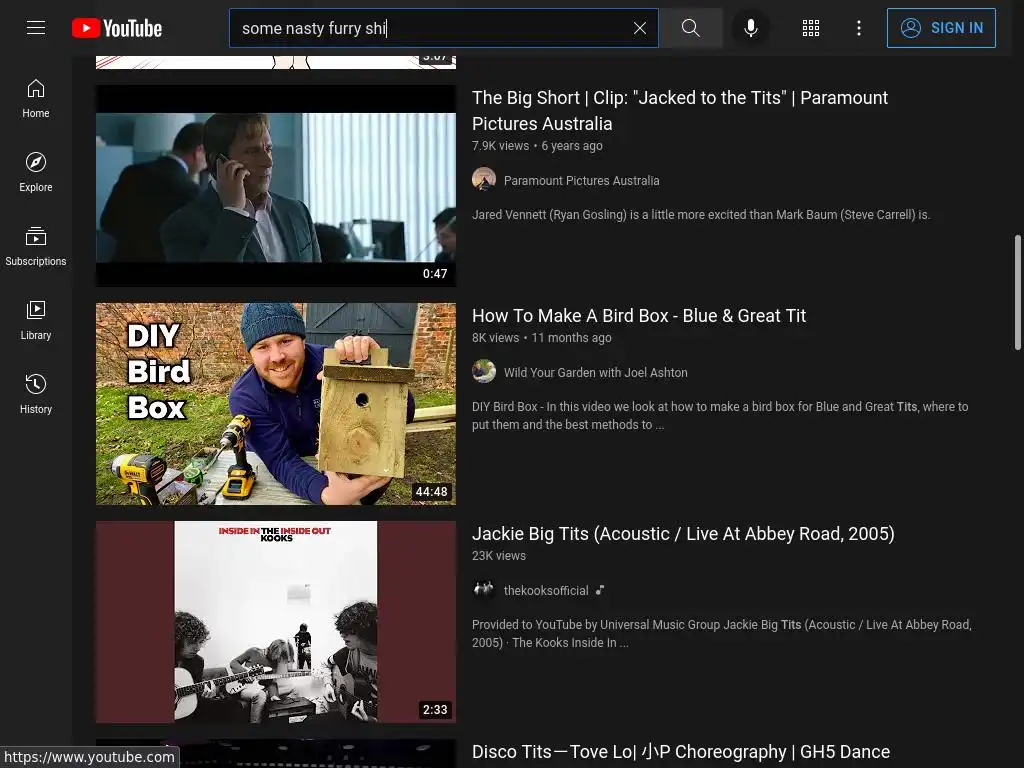Open Subscriptions in the sidebar
1024x768 pixels.
coord(36,247)
